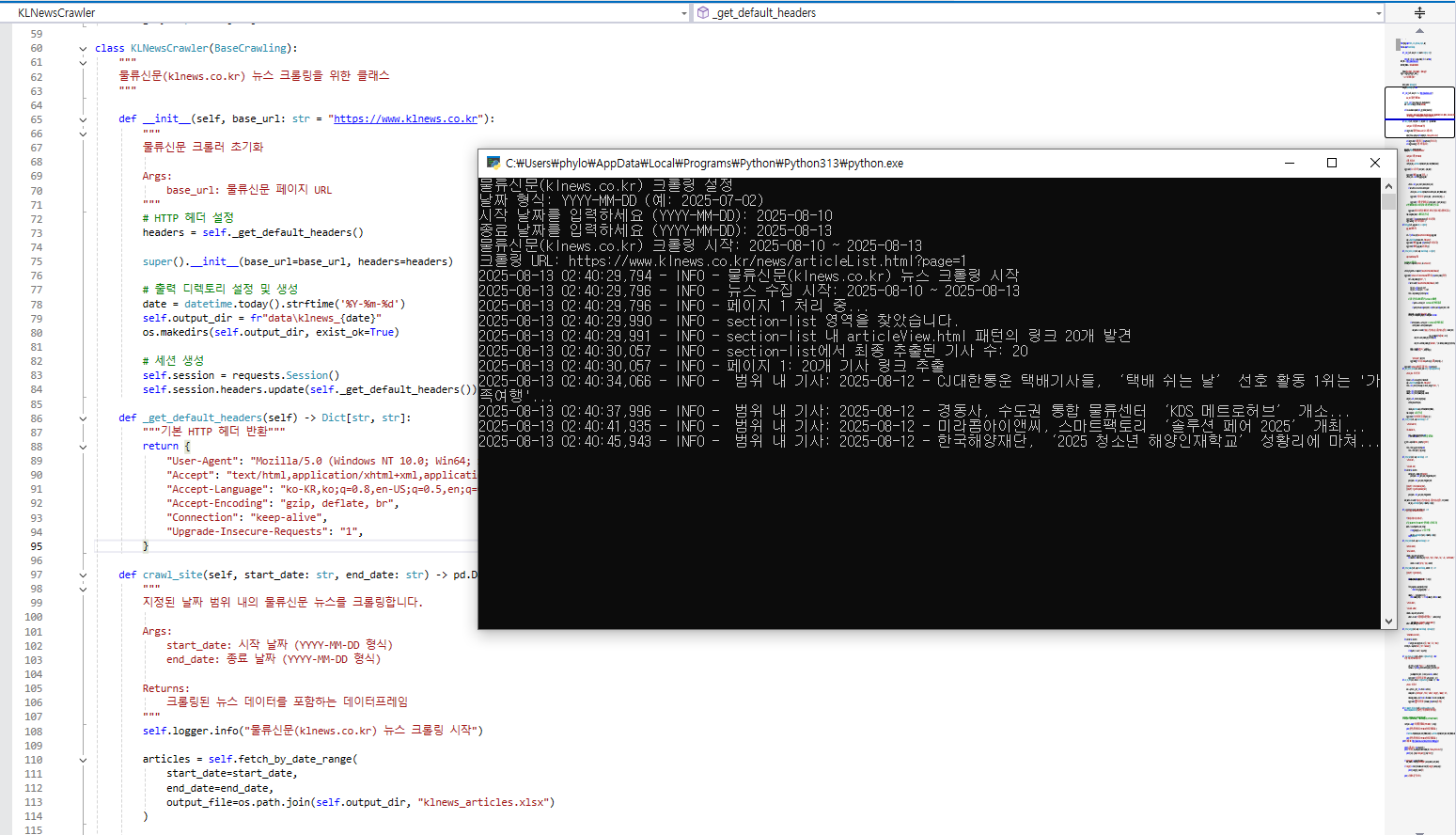Image resolution: width=1456 pixels, height=835 pixels.
Task: Collapse the __init__ method block
Action: (83, 119)
